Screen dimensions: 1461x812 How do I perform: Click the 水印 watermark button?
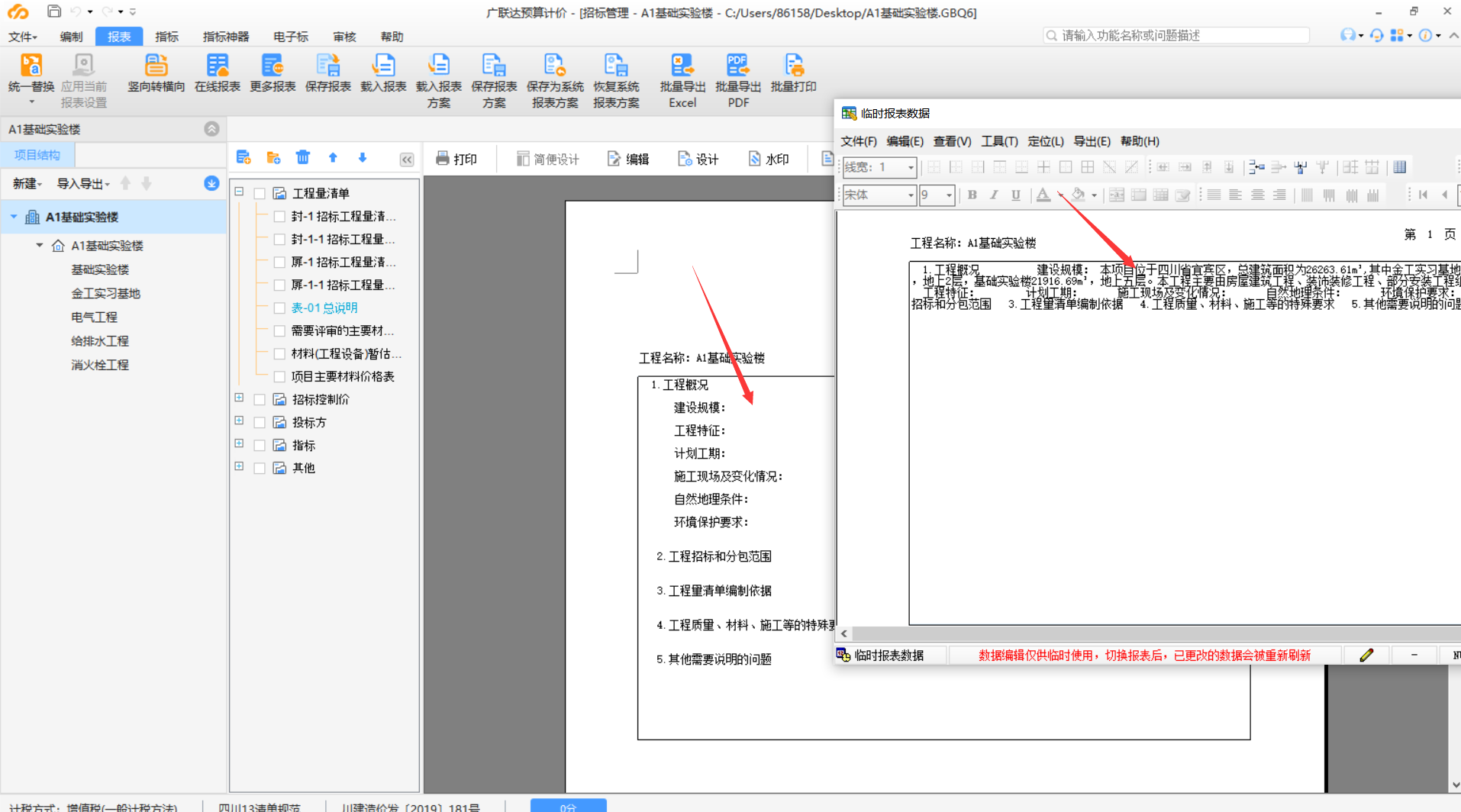coord(769,159)
